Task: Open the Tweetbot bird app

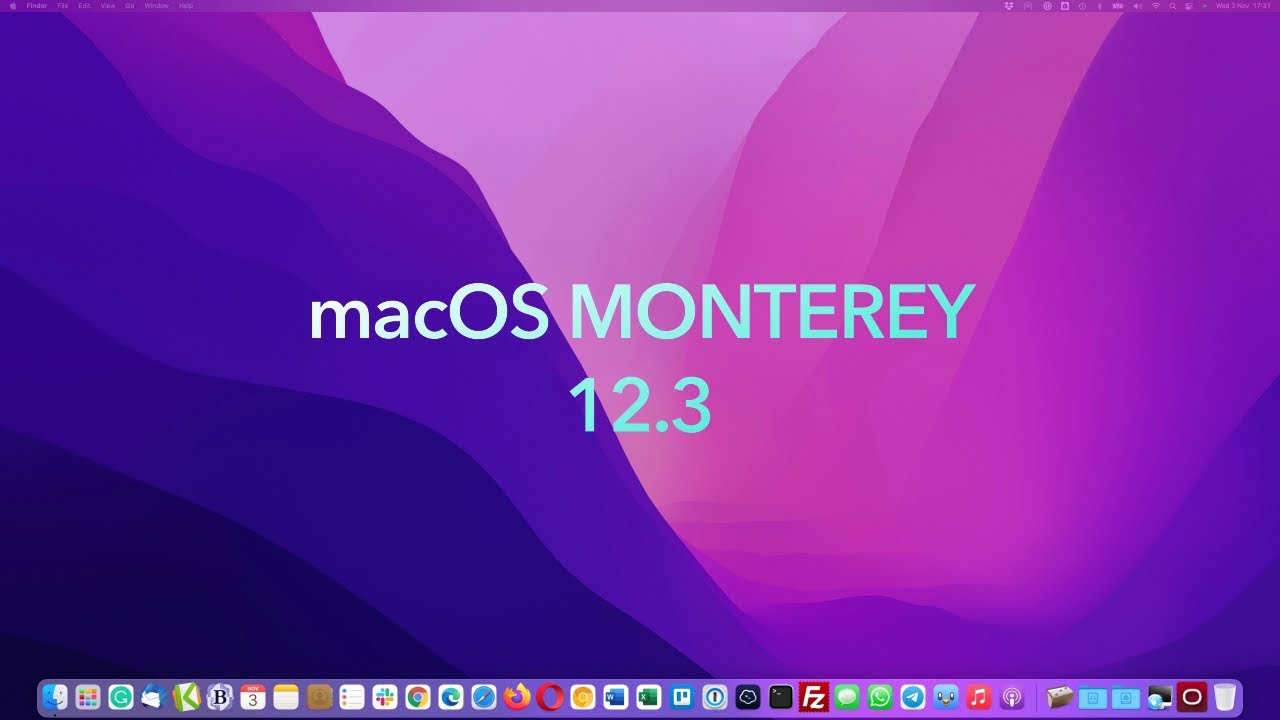Action: click(x=946, y=697)
